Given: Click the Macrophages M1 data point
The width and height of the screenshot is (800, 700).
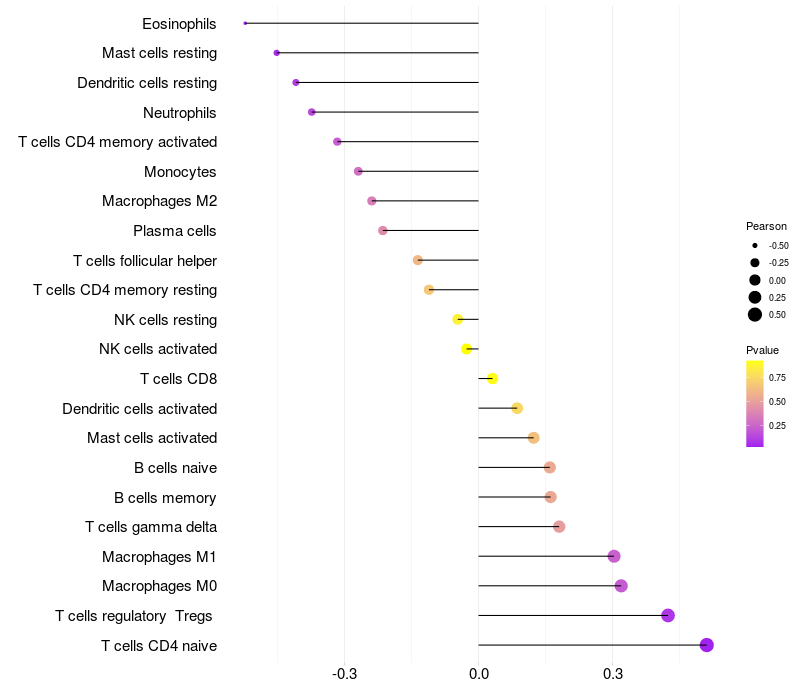Looking at the screenshot, I should tap(614, 556).
